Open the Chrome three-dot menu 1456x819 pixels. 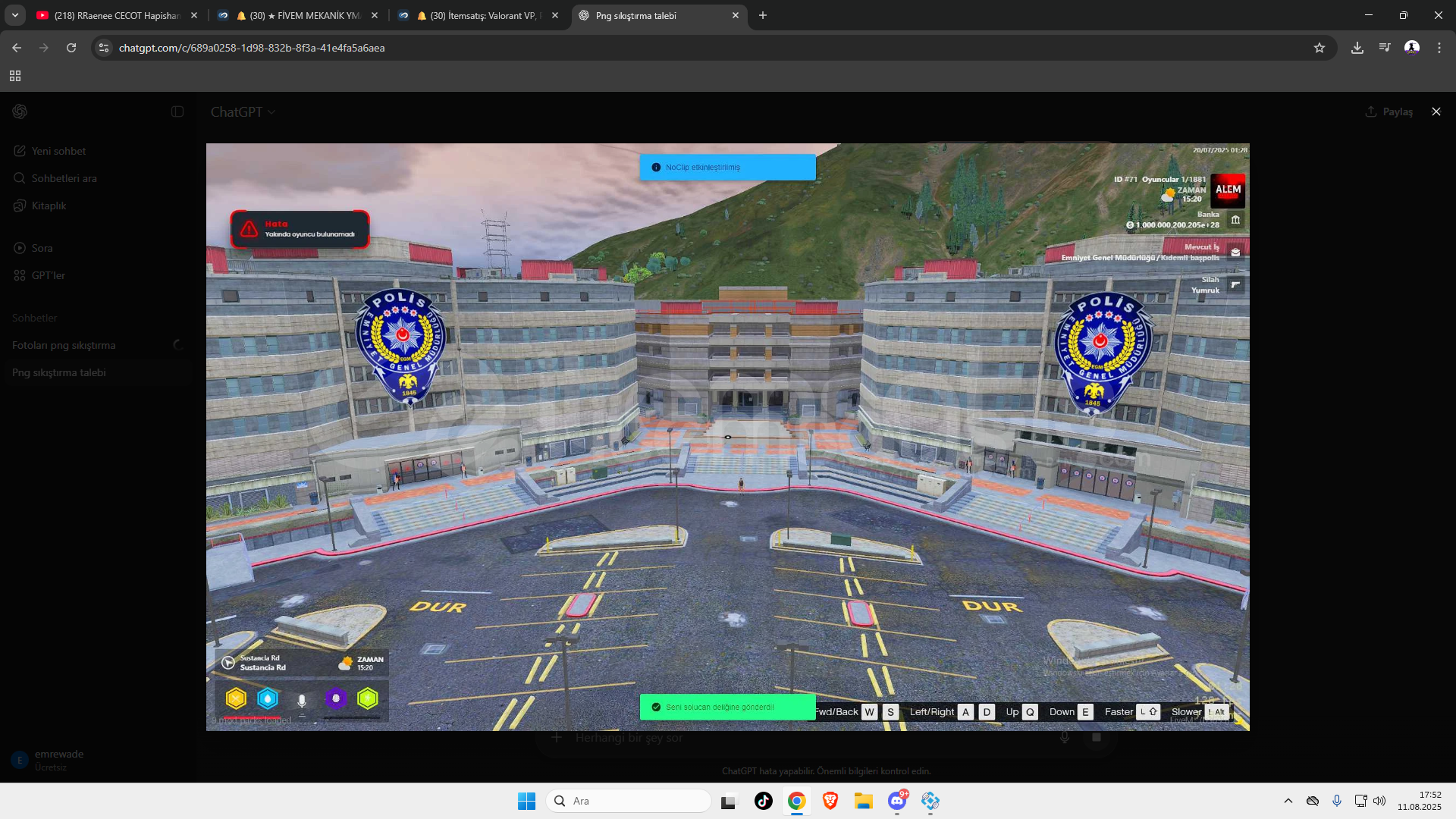pyautogui.click(x=1439, y=48)
